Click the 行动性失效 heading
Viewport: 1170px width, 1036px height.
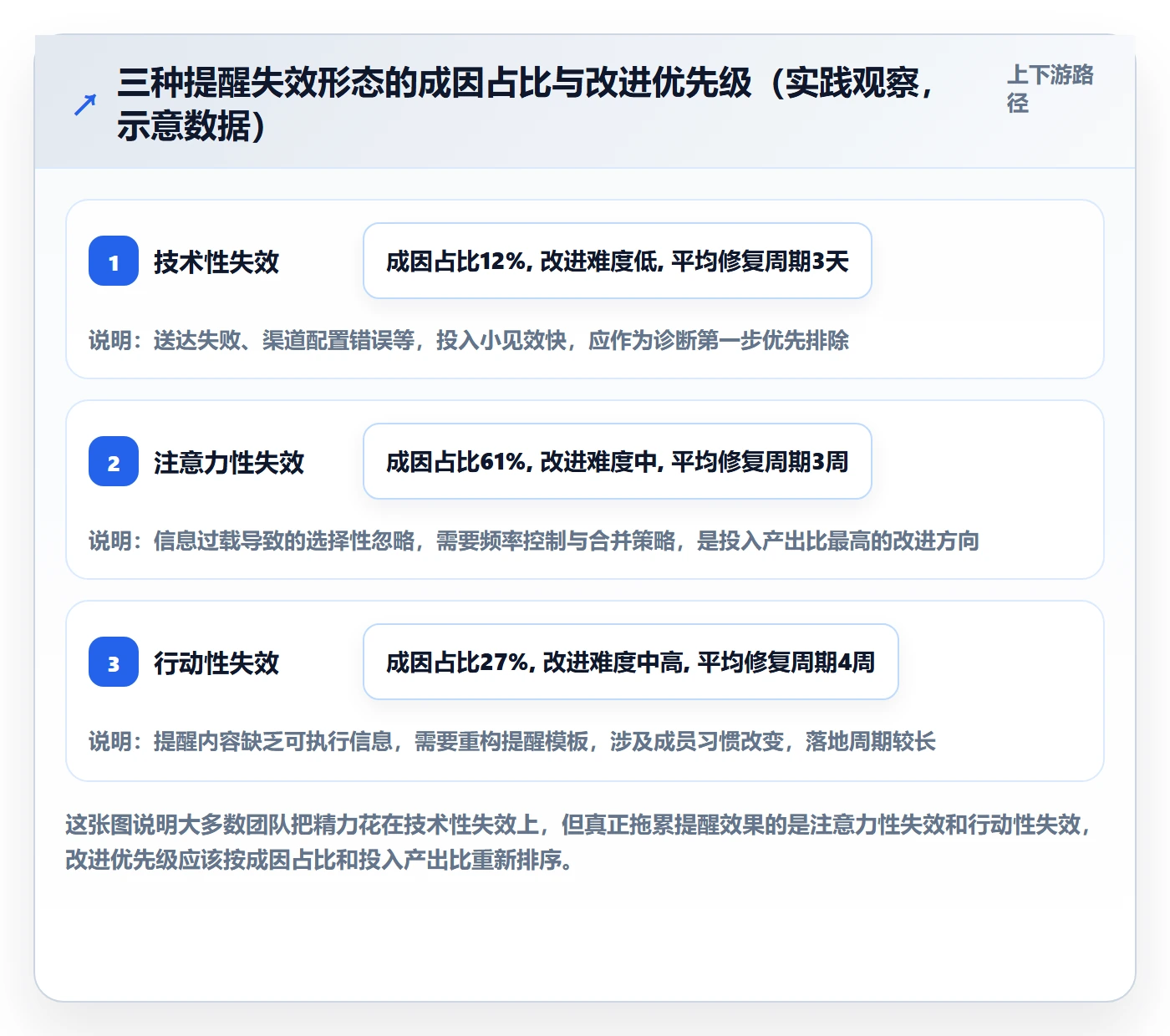click(216, 663)
